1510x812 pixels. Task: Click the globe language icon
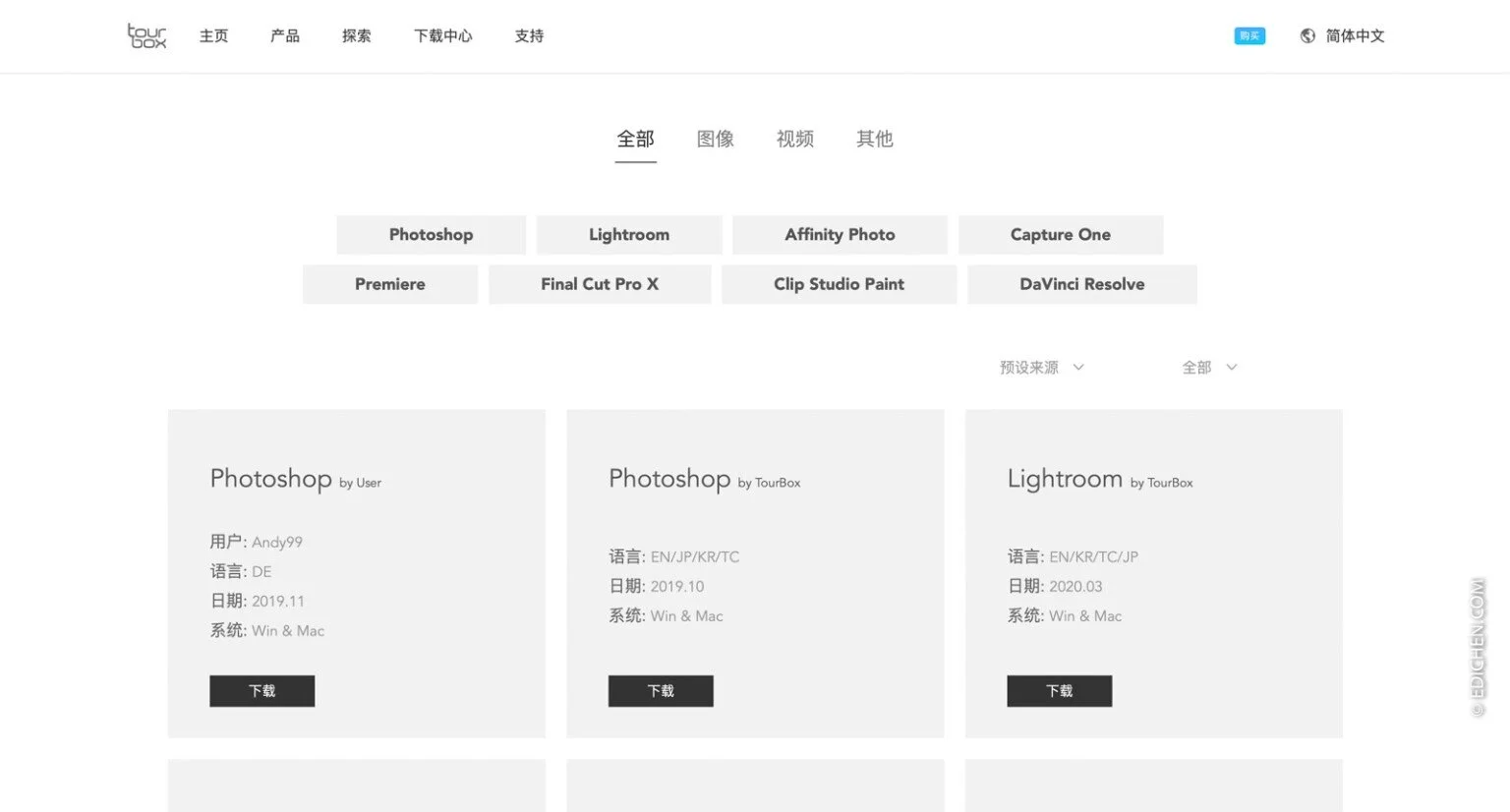pos(1307,36)
